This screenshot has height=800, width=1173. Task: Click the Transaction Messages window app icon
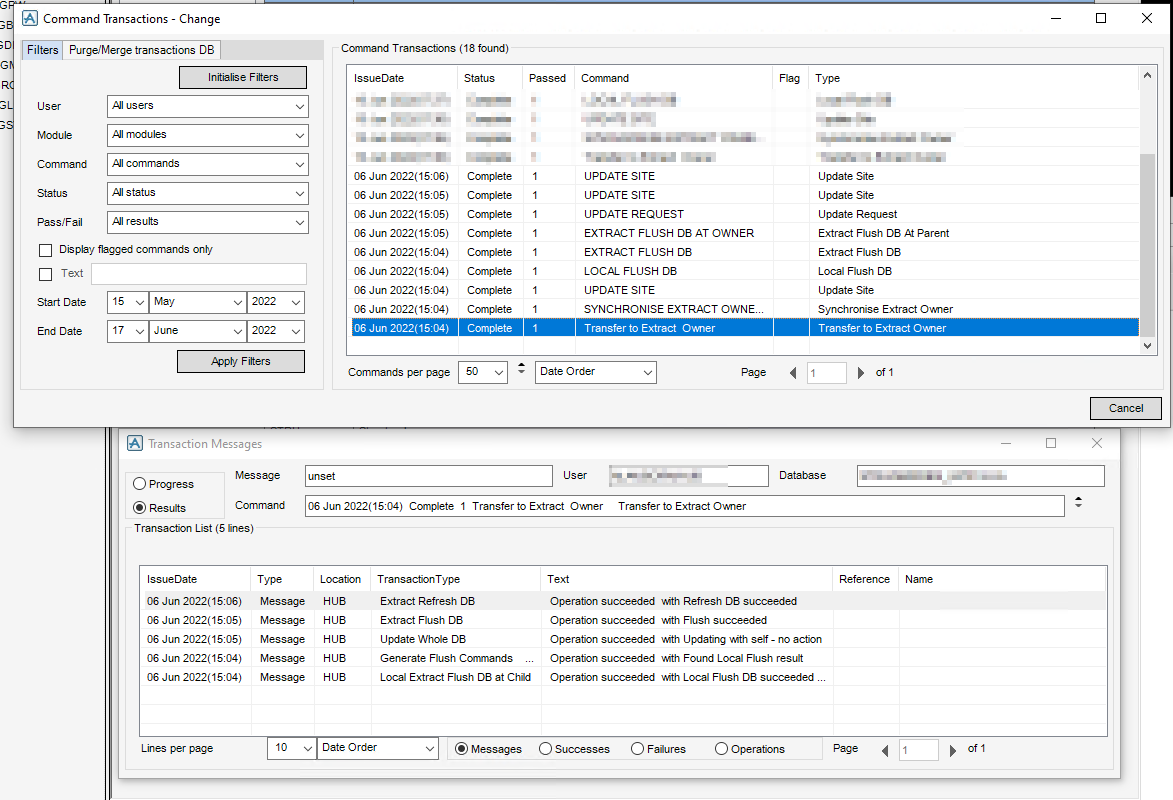point(135,443)
